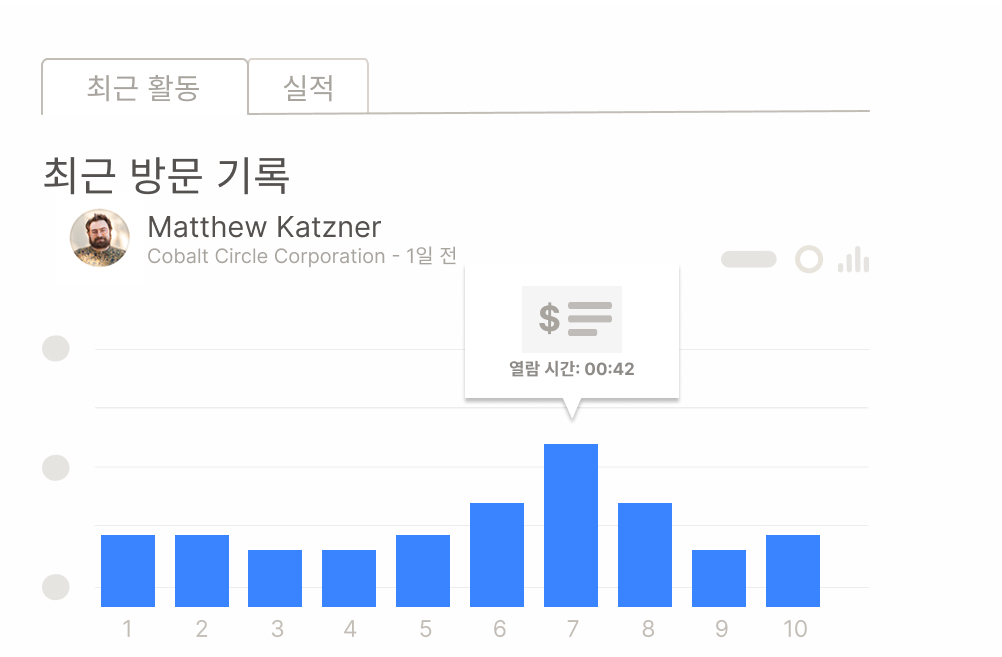Select the middle gray circle marker on the left
The height and width of the screenshot is (657, 1002).
click(56, 468)
